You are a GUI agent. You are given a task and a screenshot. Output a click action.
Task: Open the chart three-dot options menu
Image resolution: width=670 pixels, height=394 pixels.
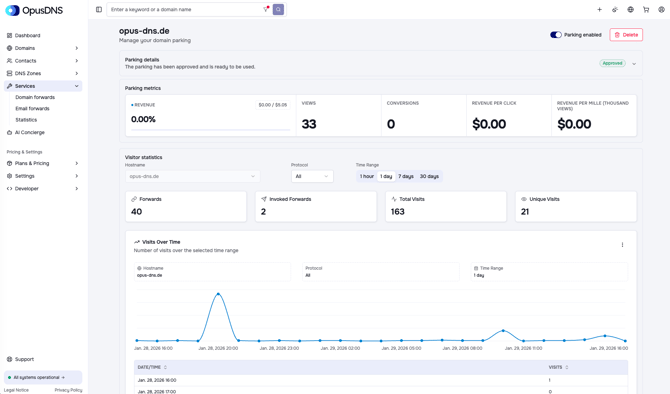tap(622, 245)
